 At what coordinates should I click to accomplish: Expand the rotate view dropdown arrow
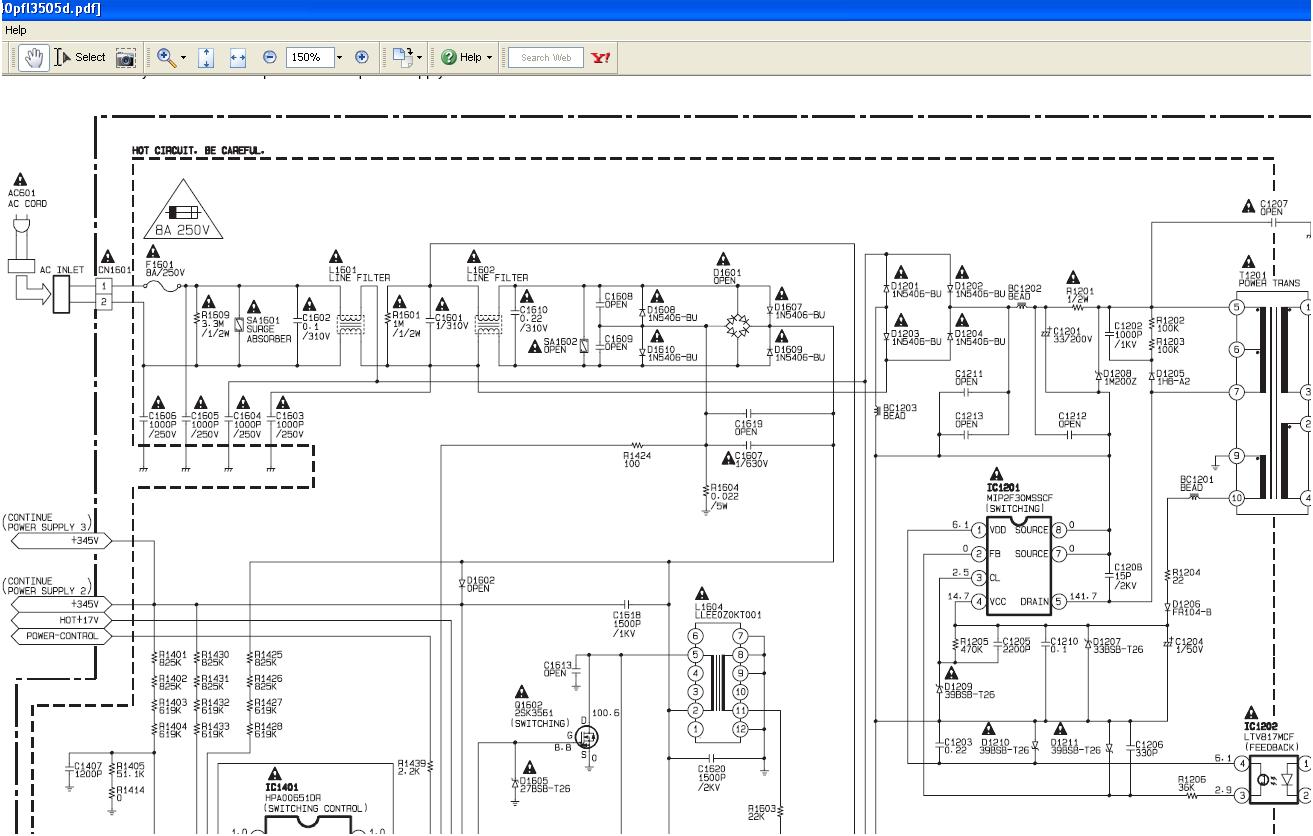click(x=420, y=58)
